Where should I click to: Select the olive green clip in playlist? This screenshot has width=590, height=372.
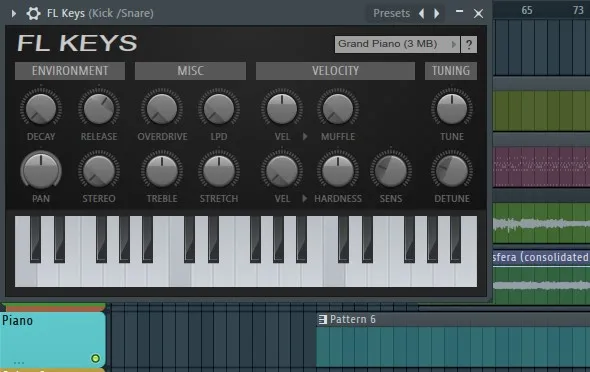point(541,111)
